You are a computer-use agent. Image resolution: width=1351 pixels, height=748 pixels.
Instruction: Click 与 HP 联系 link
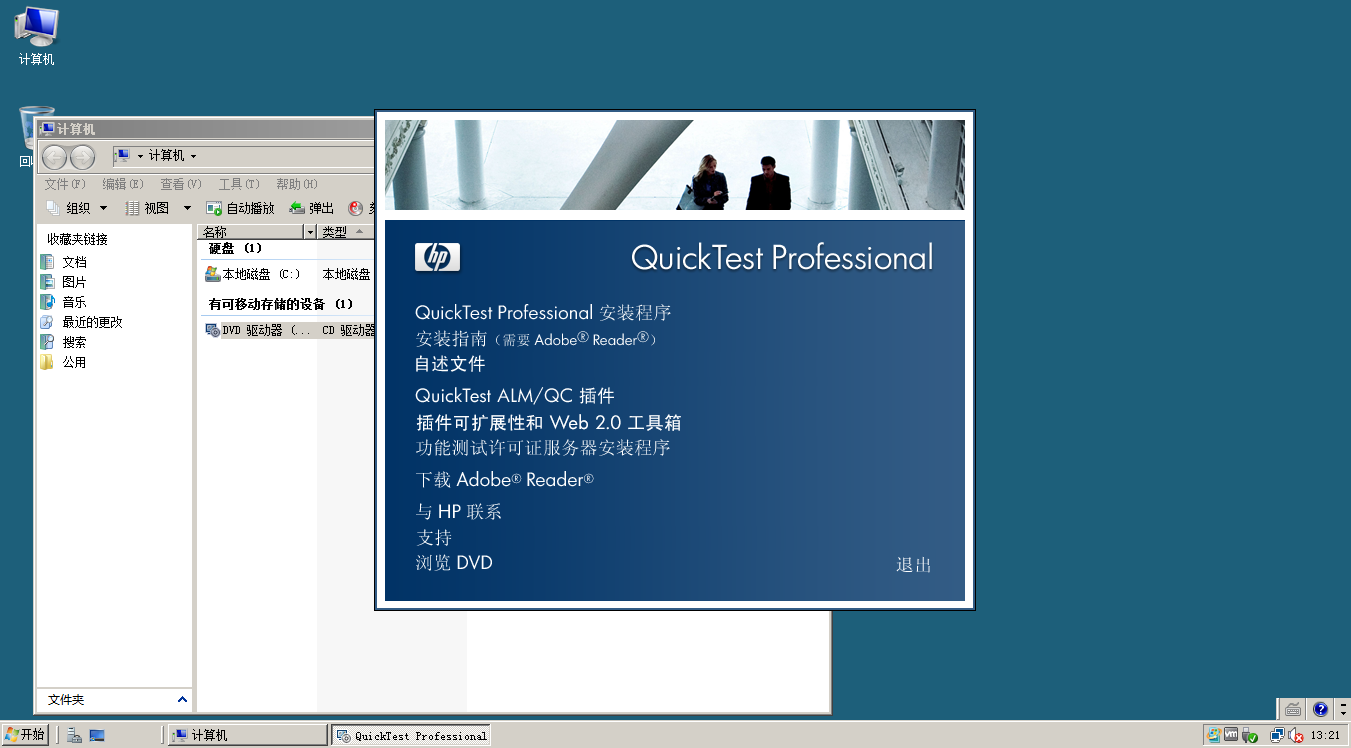point(459,512)
